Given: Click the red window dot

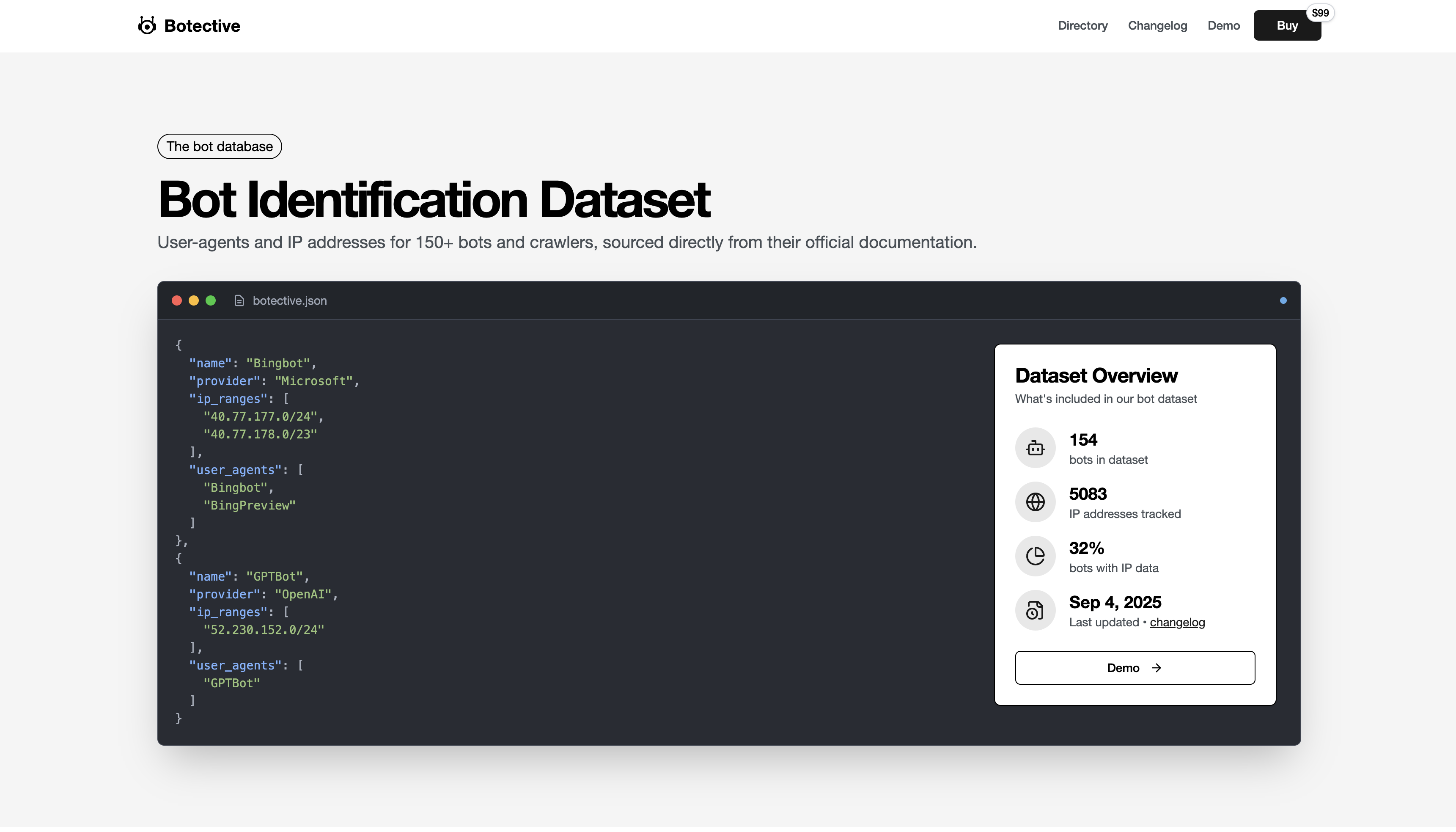Looking at the screenshot, I should tap(176, 300).
